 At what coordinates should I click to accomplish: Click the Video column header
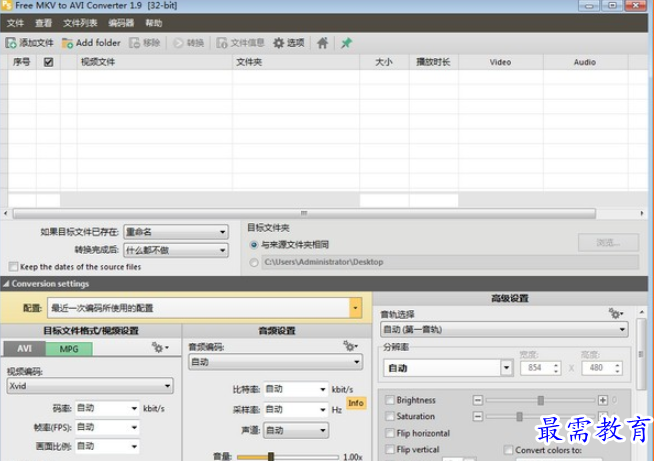pyautogui.click(x=501, y=62)
